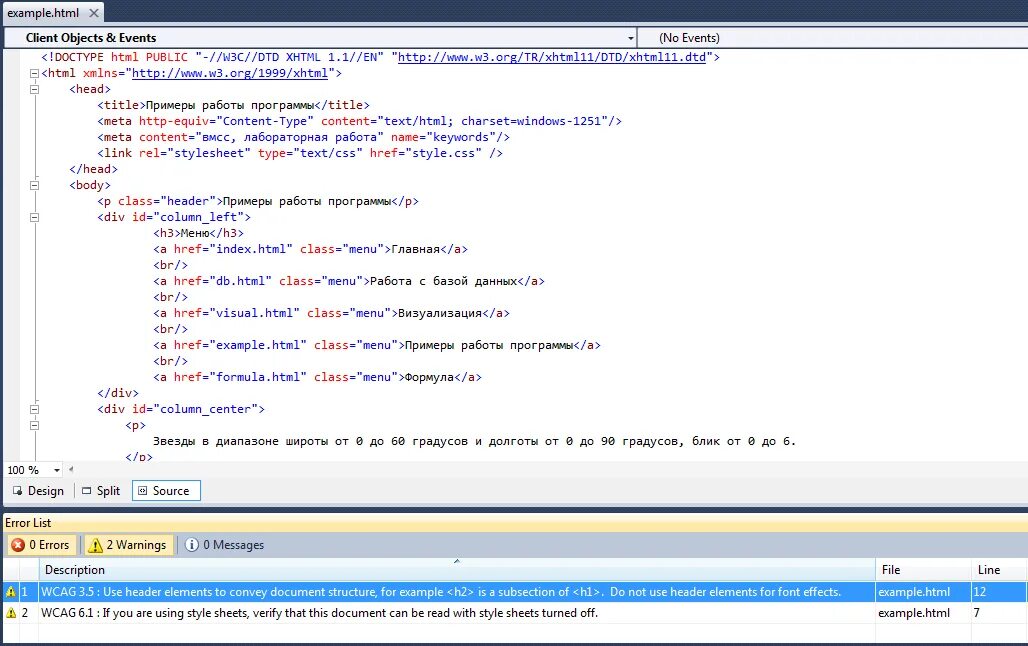Click line number 12 in first warning

pyautogui.click(x=979, y=592)
